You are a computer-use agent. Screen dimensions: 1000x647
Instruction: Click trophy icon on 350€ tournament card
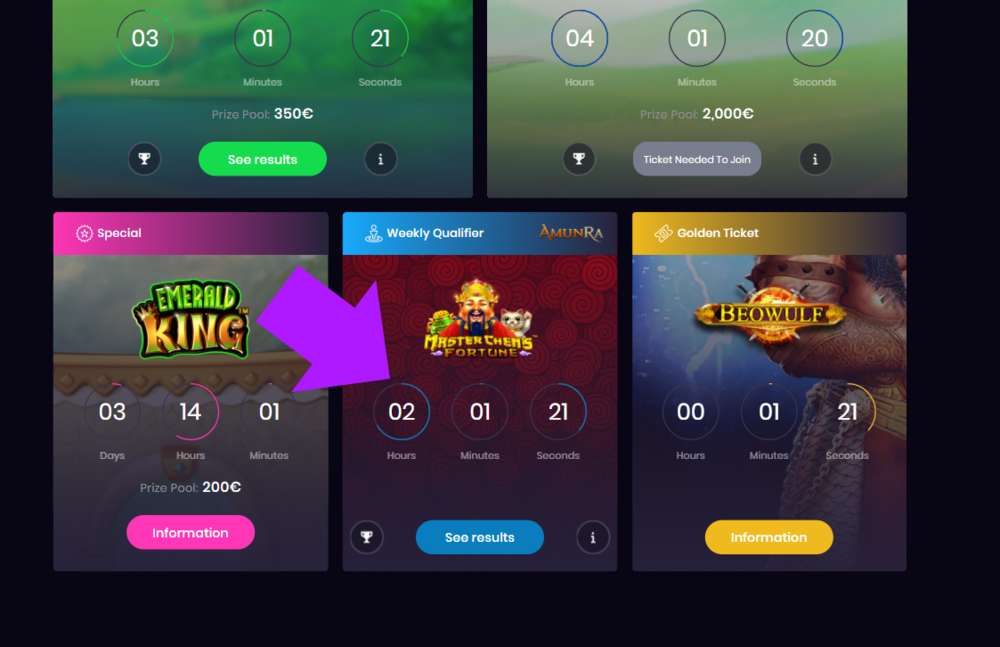(145, 159)
